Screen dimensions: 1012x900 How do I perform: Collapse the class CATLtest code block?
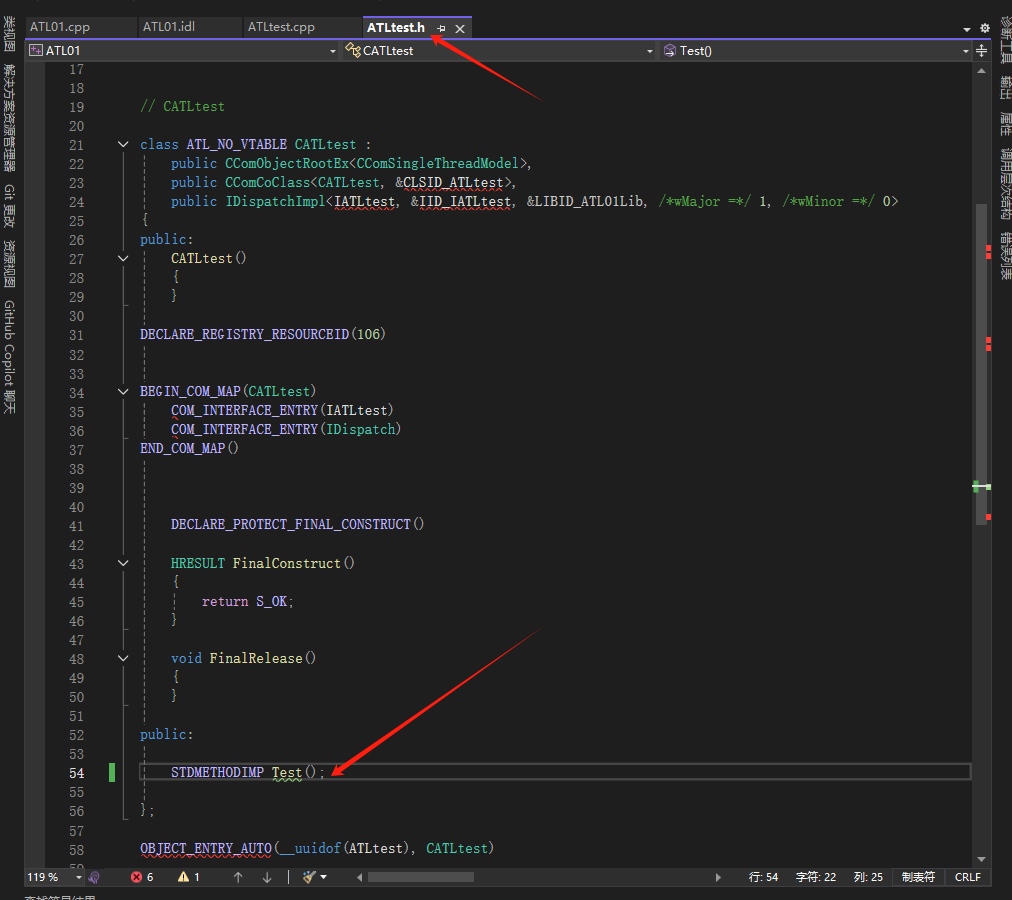[123, 144]
